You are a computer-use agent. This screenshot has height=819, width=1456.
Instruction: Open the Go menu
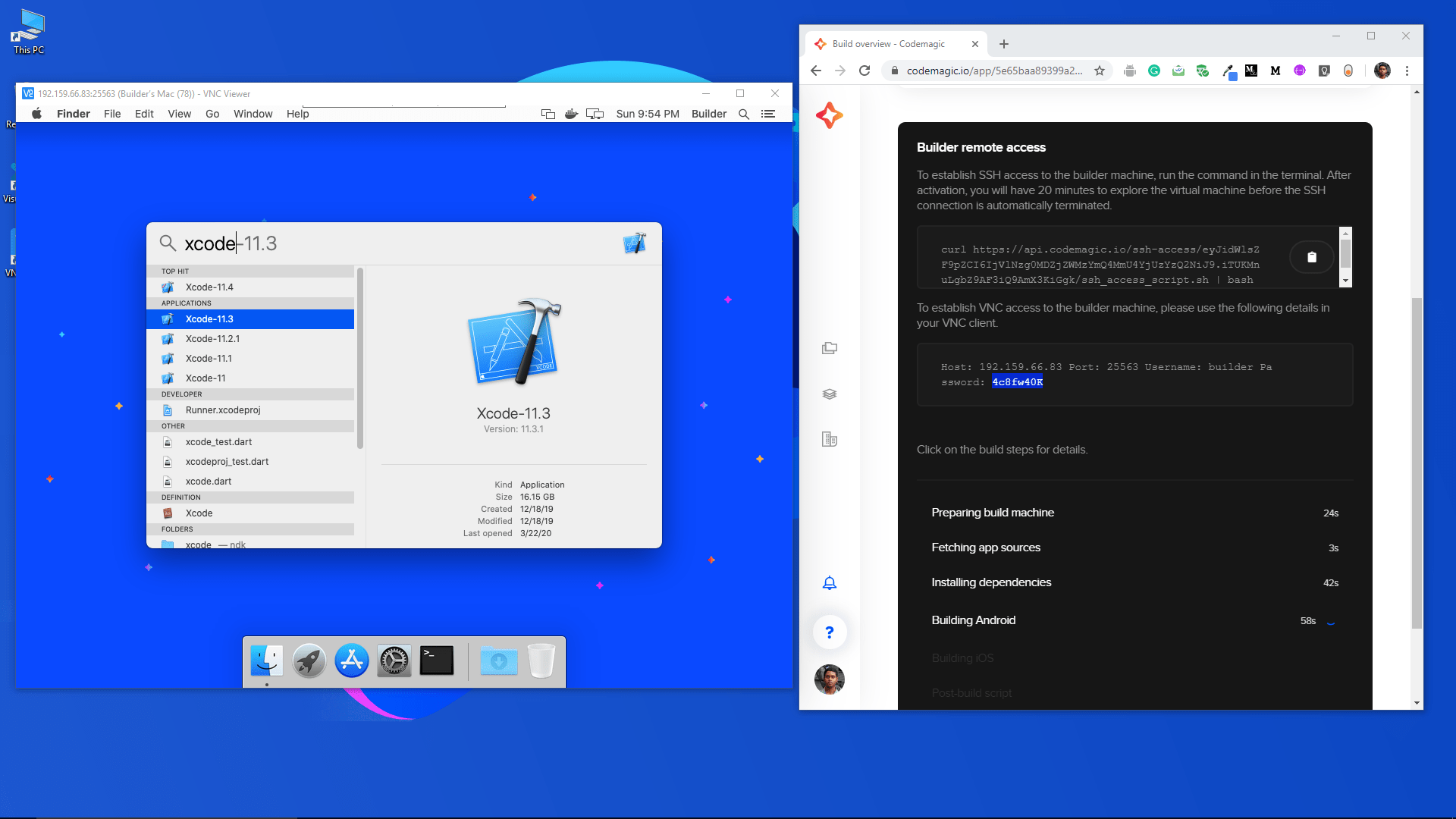pyautogui.click(x=212, y=114)
